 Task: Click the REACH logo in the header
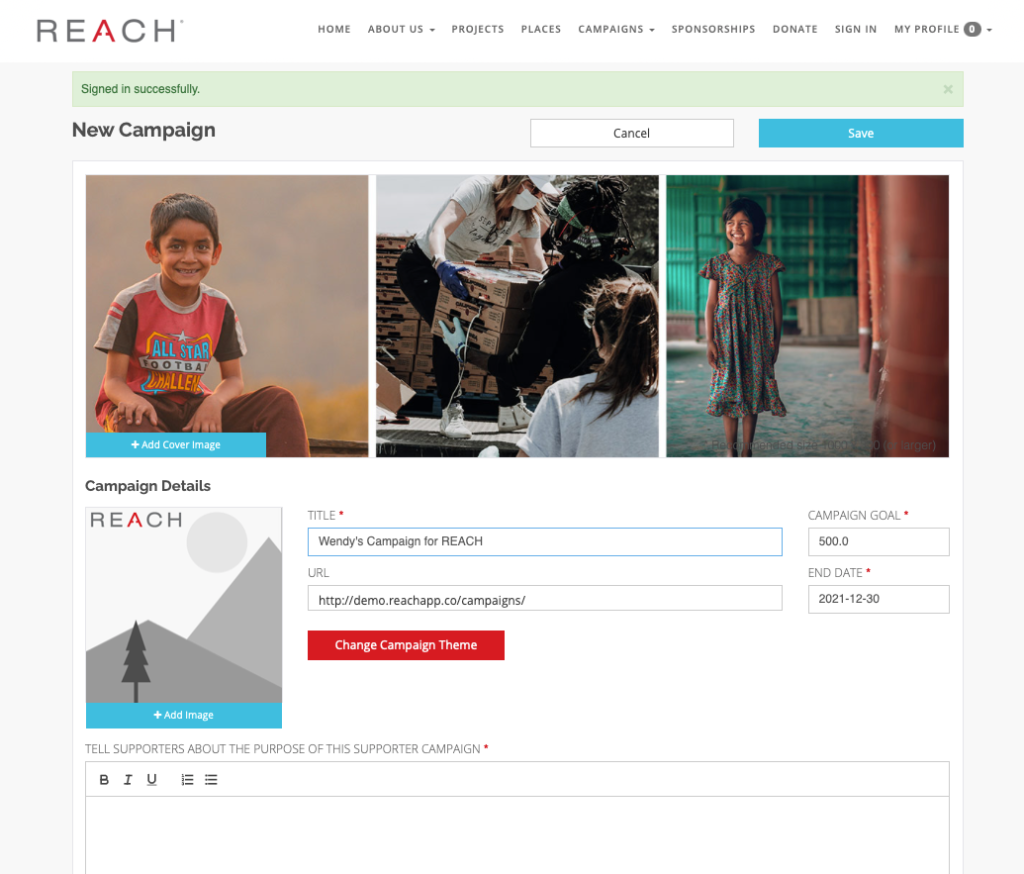109,31
